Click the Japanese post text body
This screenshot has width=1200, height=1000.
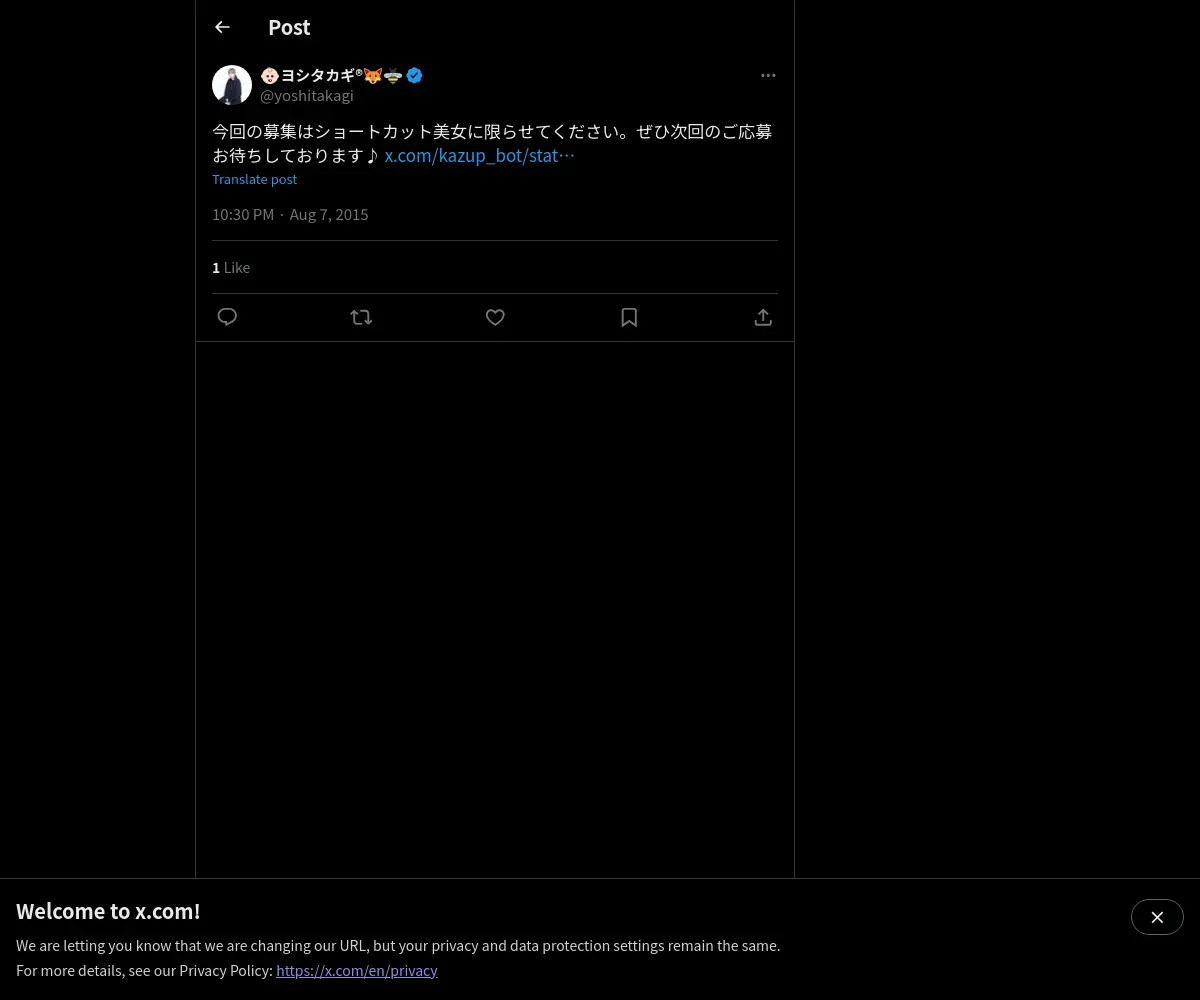[492, 143]
